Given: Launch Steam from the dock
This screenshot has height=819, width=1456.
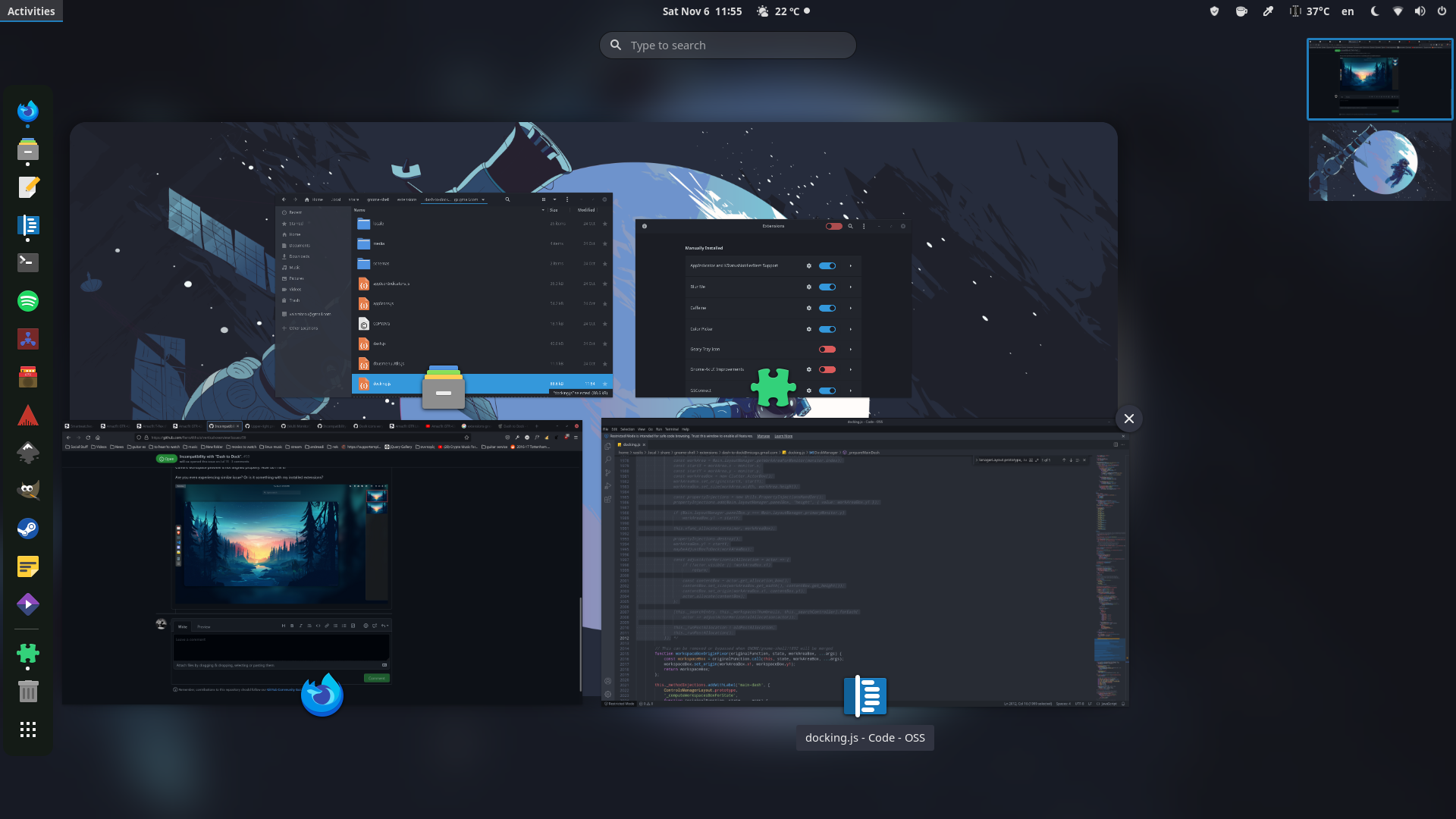Looking at the screenshot, I should pos(28,529).
